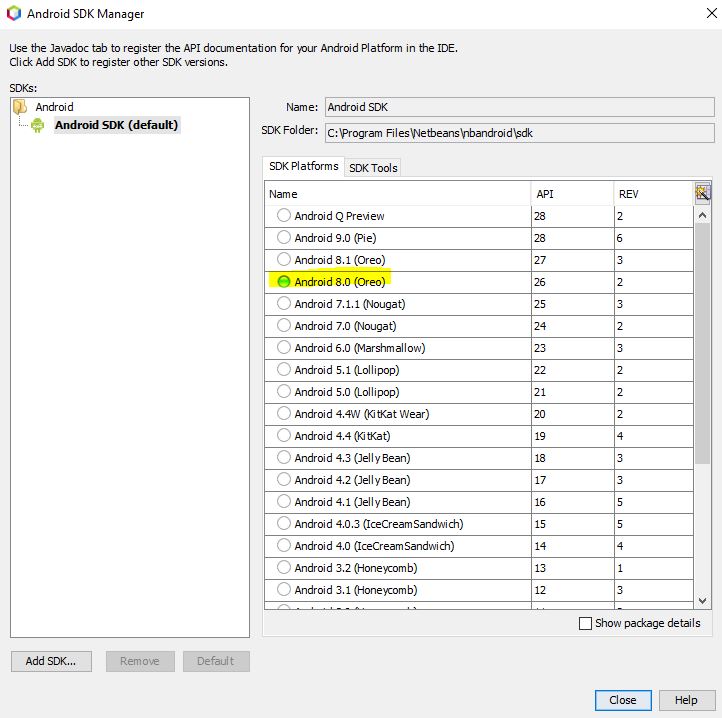Close the dialog with the title bar X

(x=711, y=13)
